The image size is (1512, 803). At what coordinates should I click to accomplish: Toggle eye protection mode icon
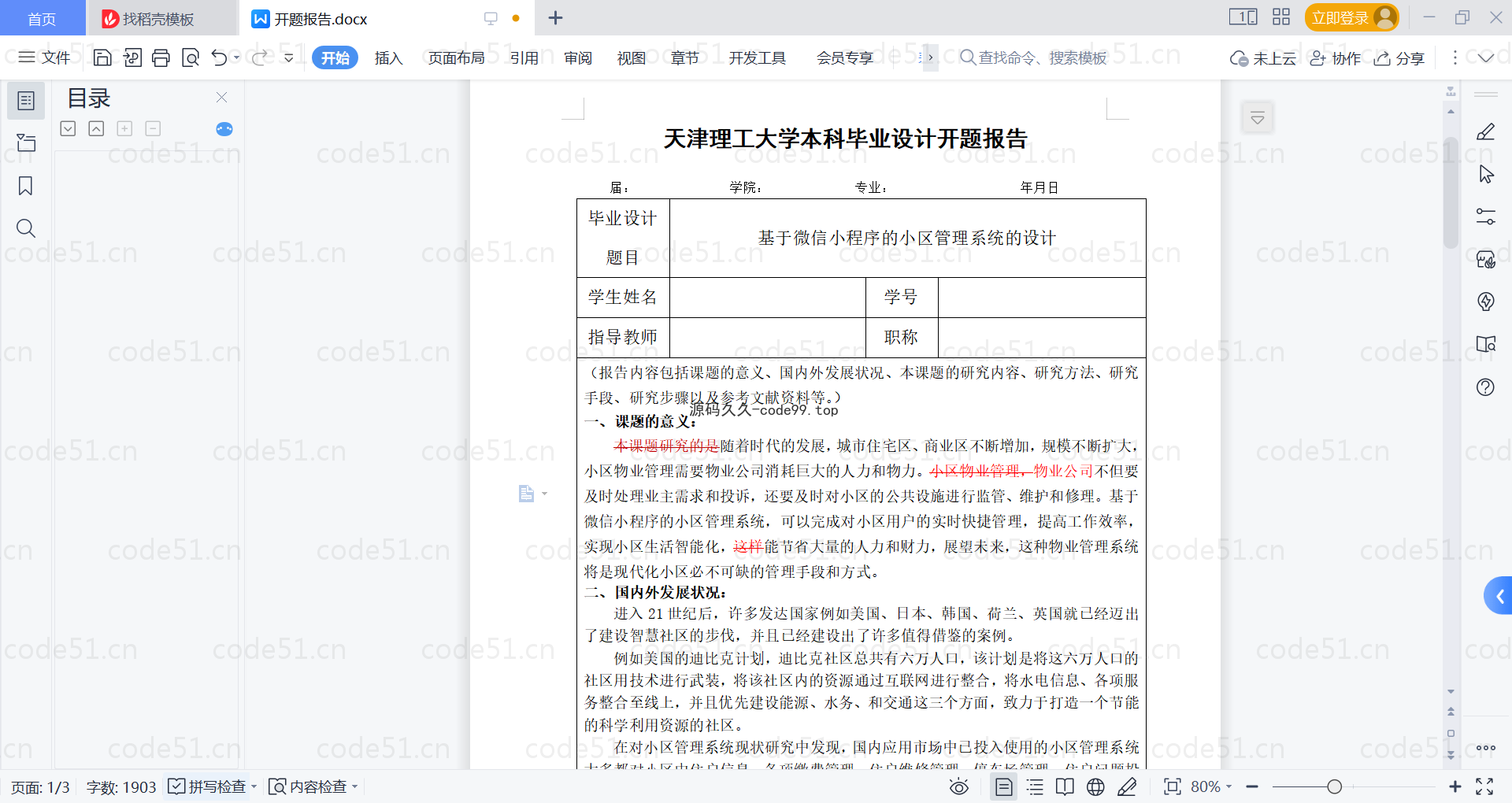[959, 786]
